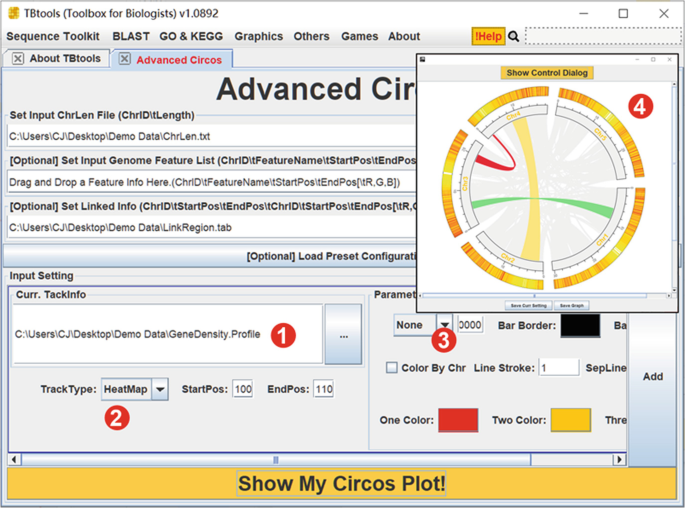Enable the Color By Chr checkbox

click(393, 368)
